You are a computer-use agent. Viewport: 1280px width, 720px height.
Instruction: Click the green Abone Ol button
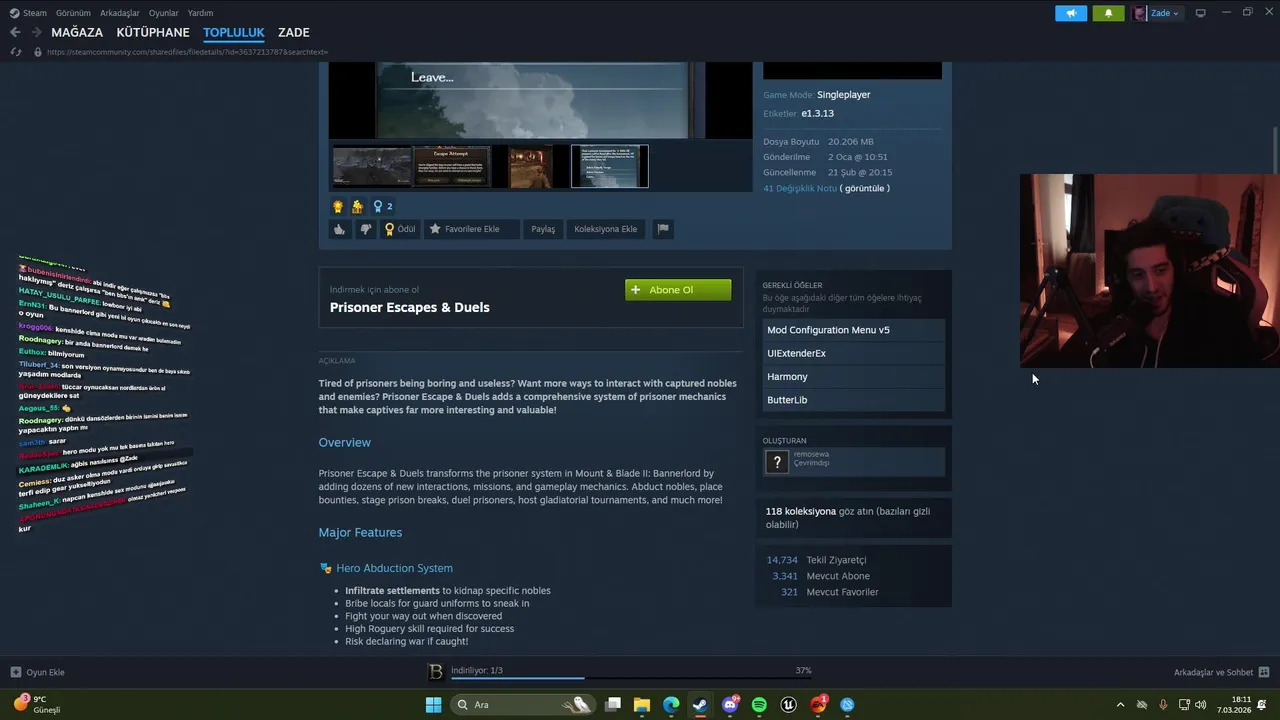click(x=678, y=290)
